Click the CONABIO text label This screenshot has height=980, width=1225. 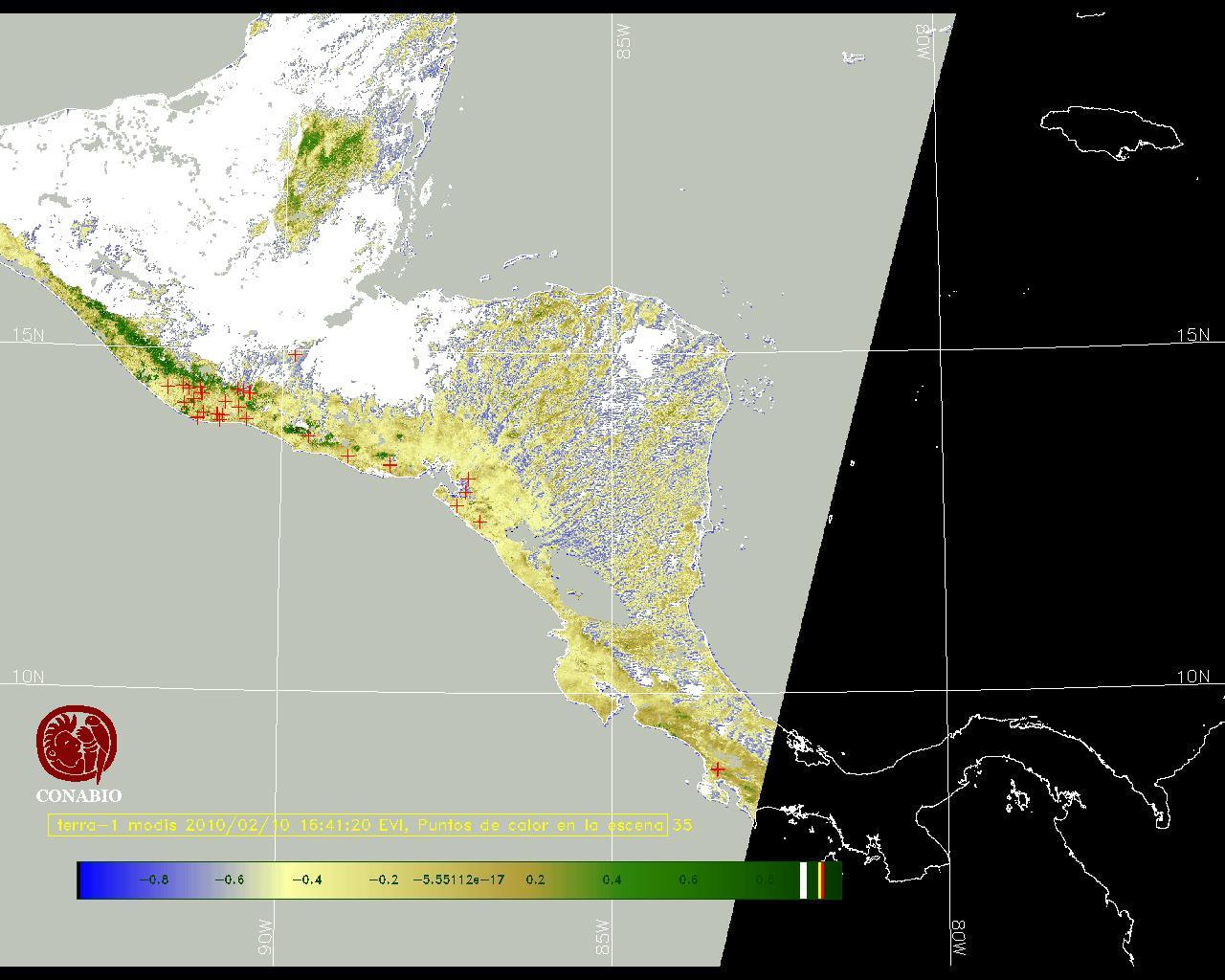[x=78, y=795]
